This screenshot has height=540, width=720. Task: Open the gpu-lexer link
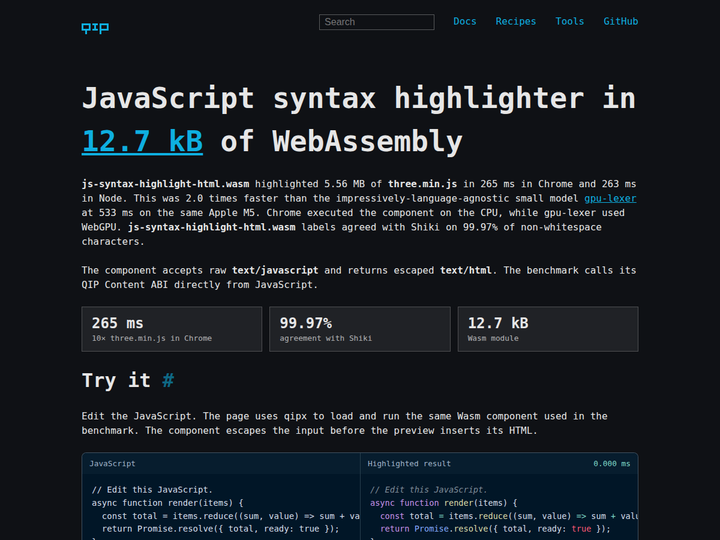coord(610,198)
